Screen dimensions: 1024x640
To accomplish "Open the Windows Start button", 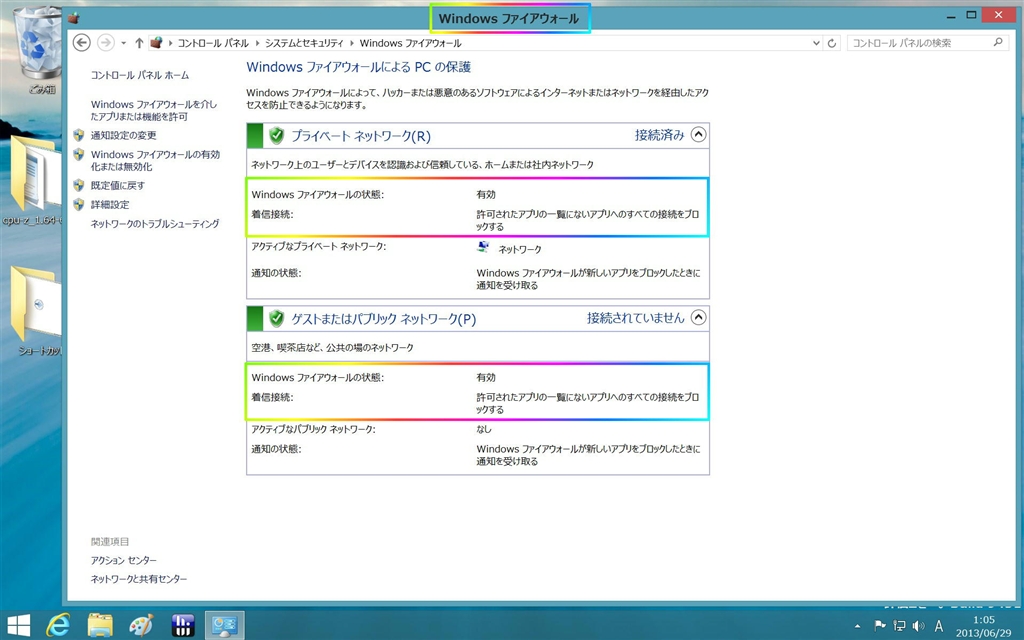I will [x=18, y=625].
